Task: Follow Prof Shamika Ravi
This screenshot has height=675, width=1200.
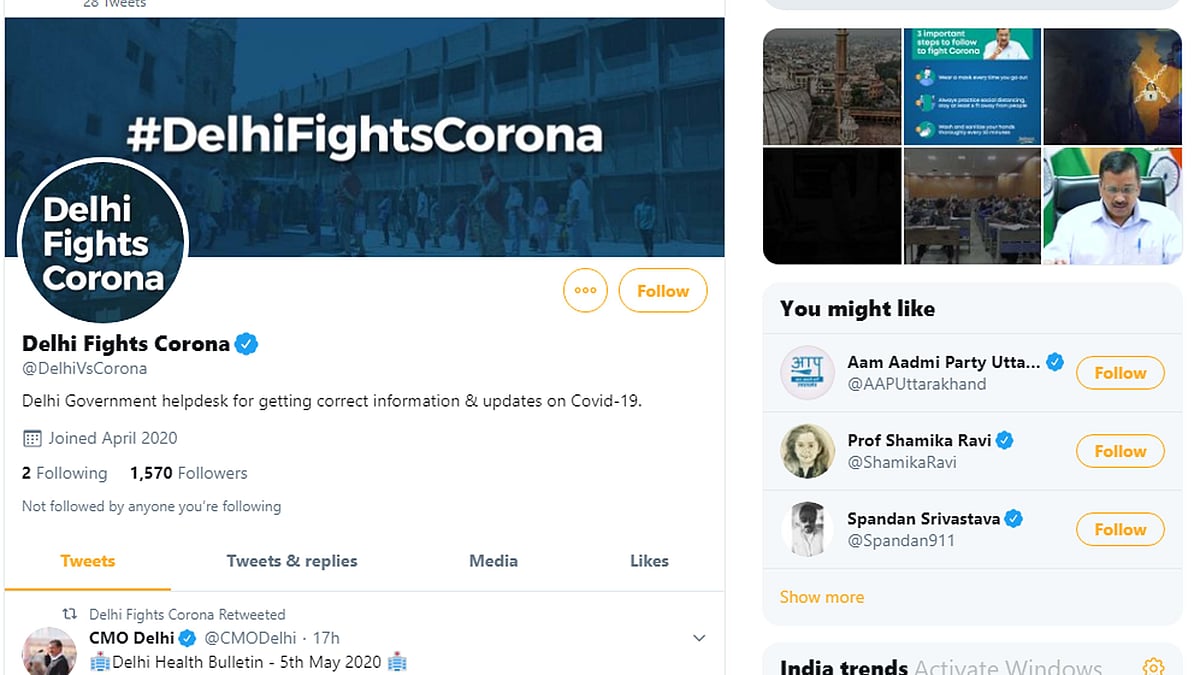Action: tap(1120, 451)
